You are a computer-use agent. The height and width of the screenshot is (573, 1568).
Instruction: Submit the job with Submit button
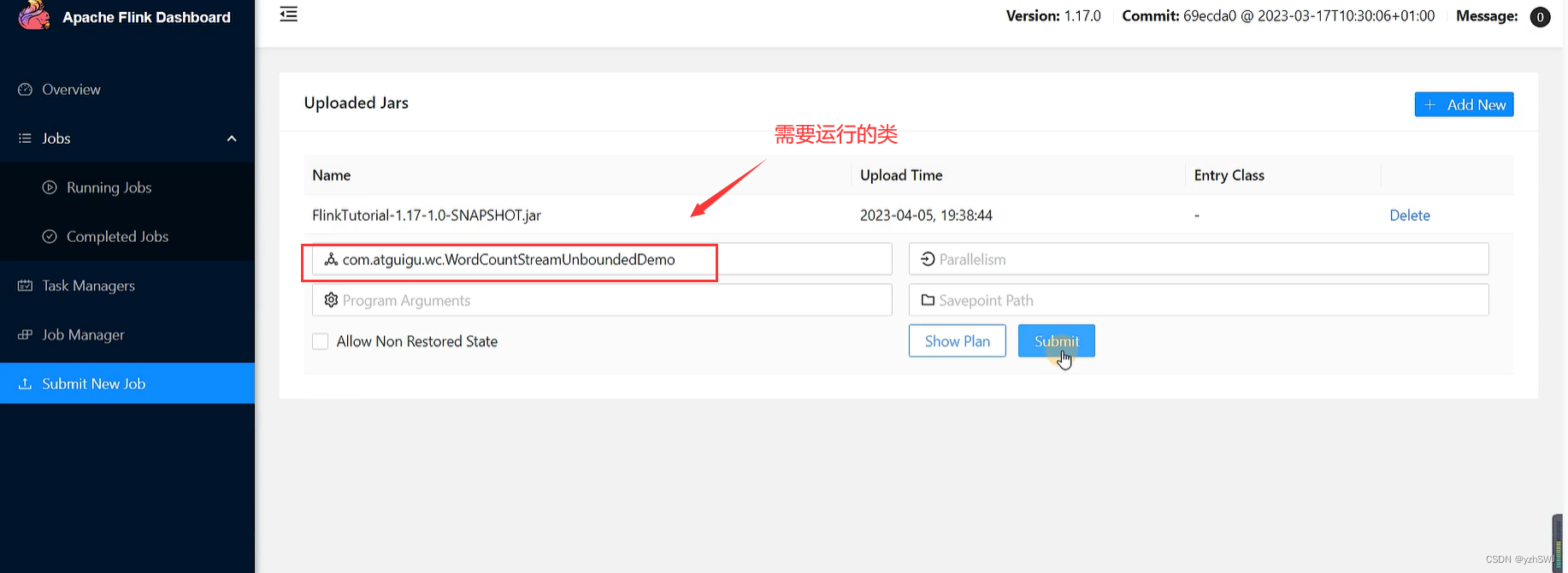tap(1057, 341)
